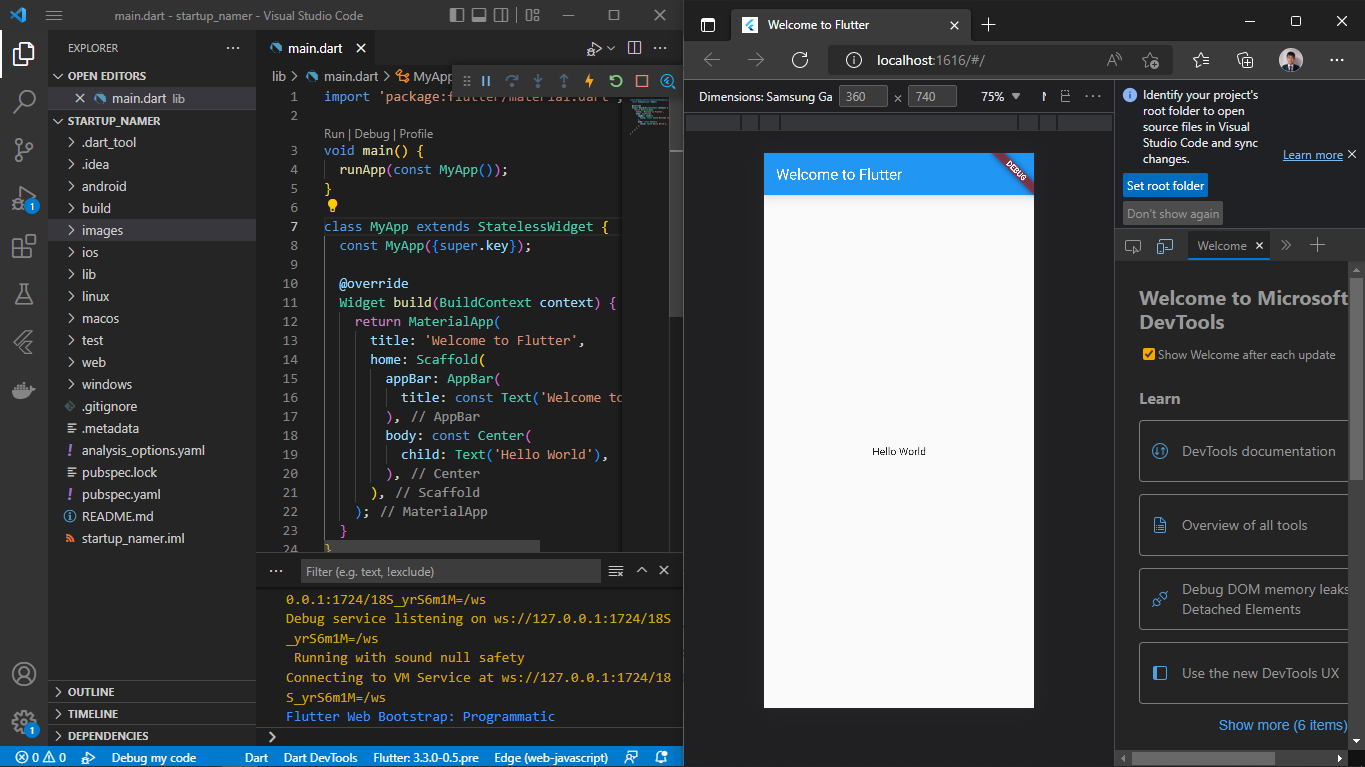Click the debug console filter field

(450, 571)
